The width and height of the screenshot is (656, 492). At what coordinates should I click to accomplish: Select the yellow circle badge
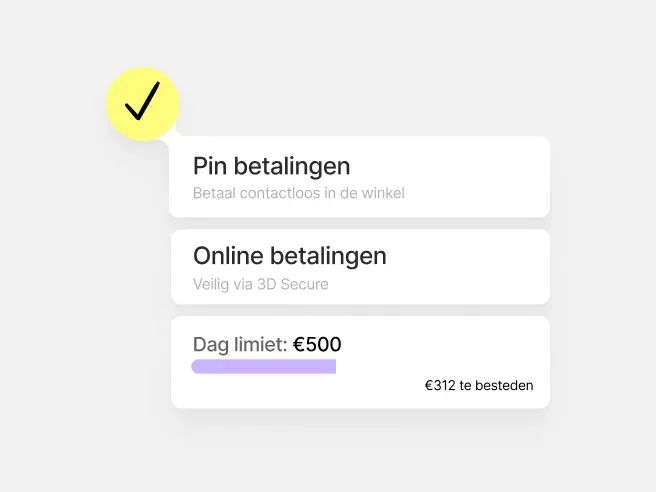point(143,104)
